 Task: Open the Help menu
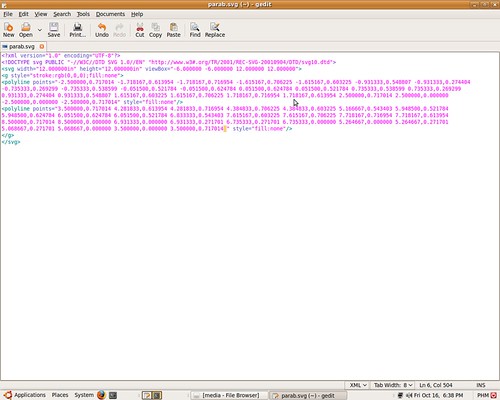(x=137, y=14)
